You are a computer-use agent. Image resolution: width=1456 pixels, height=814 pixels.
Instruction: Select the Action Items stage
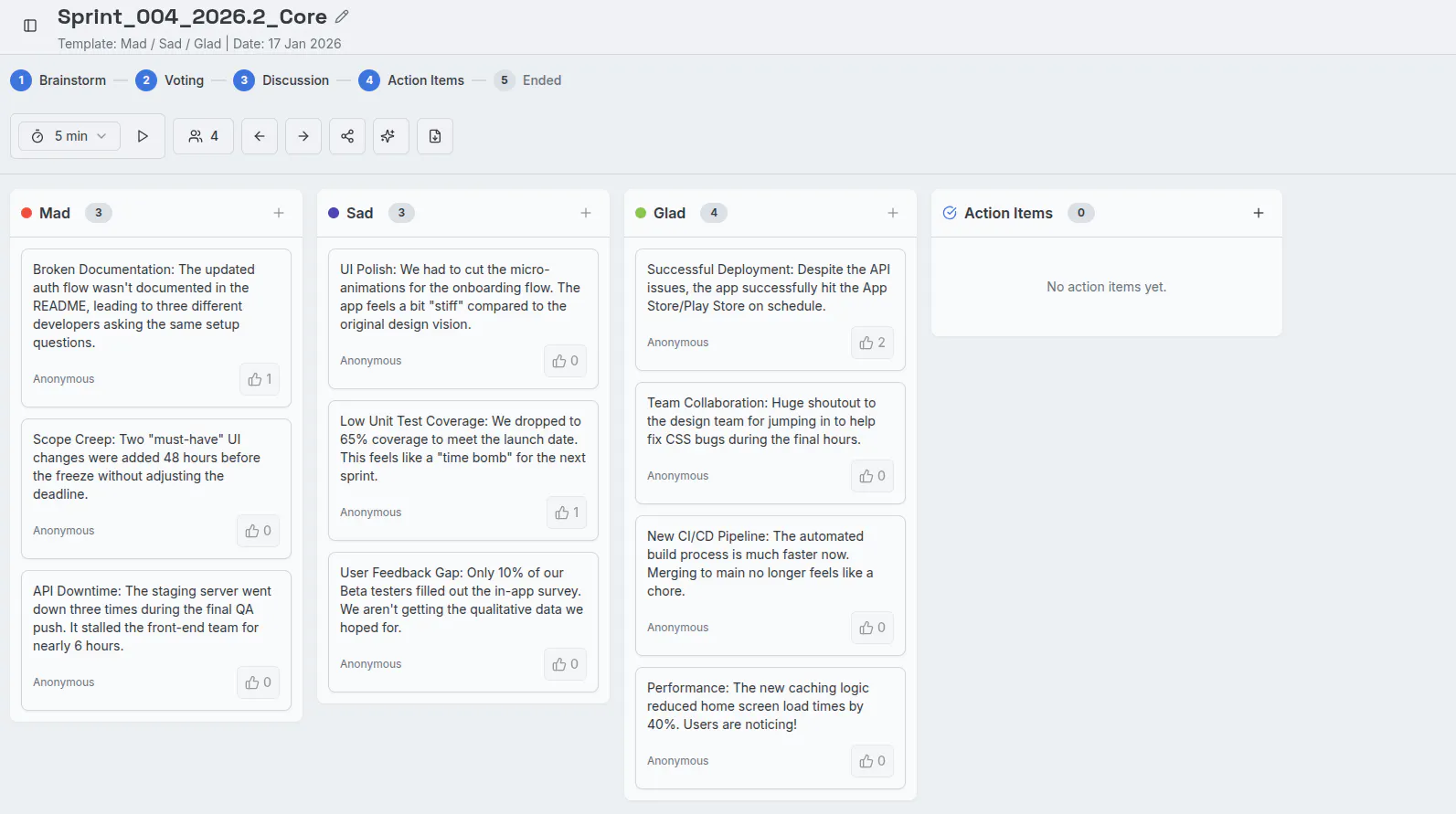411,80
